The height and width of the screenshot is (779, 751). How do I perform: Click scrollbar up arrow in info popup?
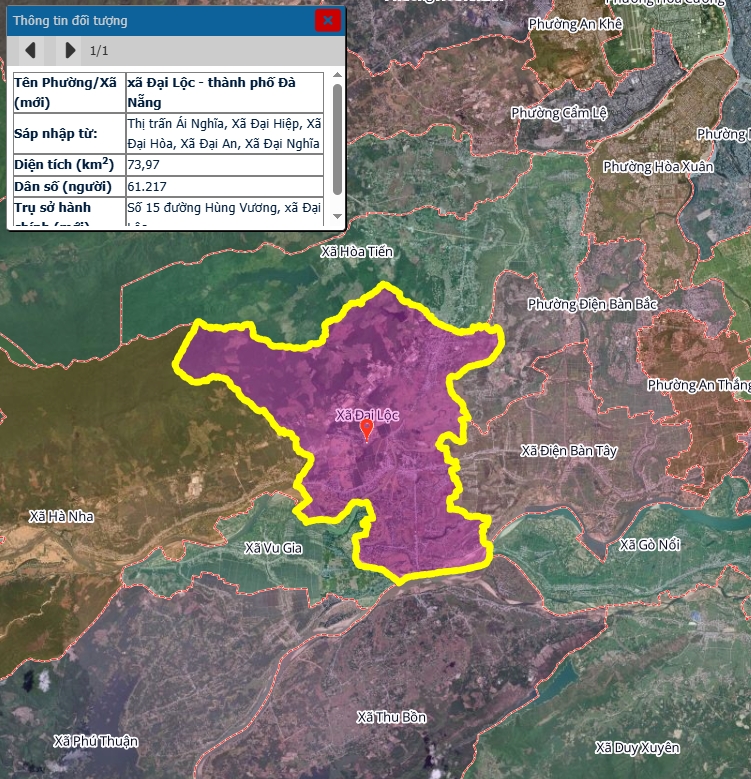[x=337, y=78]
